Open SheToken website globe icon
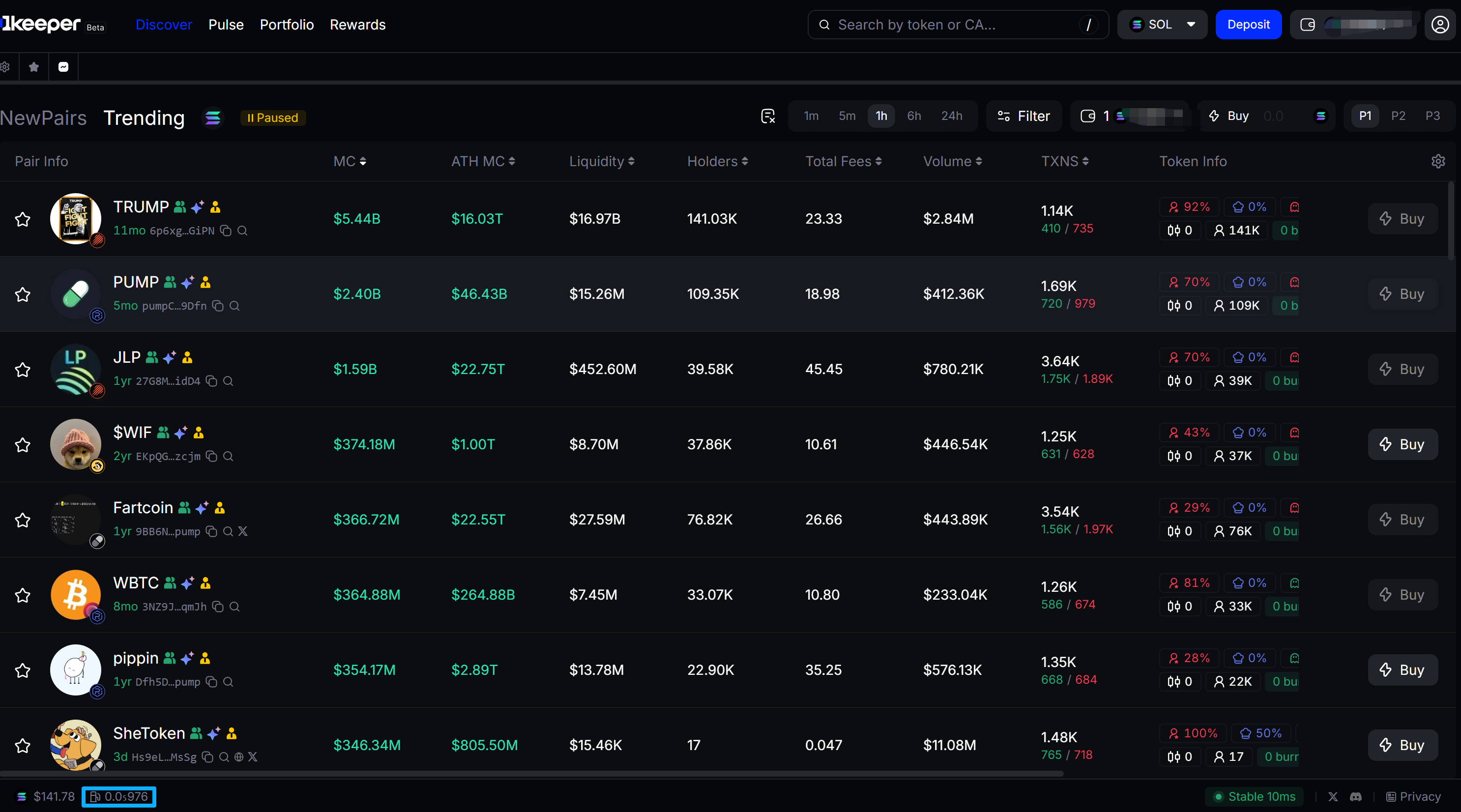Viewport: 1461px width, 812px height. pos(239,757)
